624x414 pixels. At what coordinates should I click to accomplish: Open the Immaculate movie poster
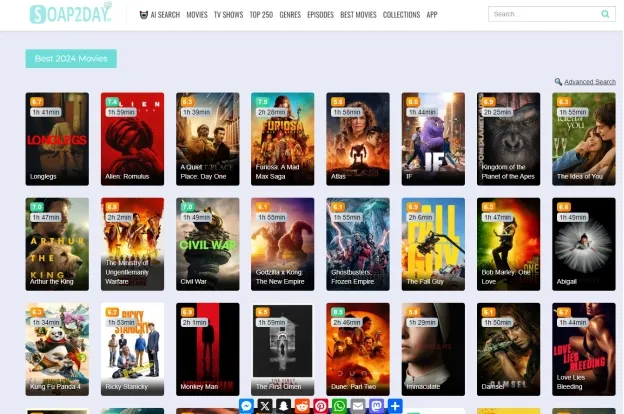(433, 349)
